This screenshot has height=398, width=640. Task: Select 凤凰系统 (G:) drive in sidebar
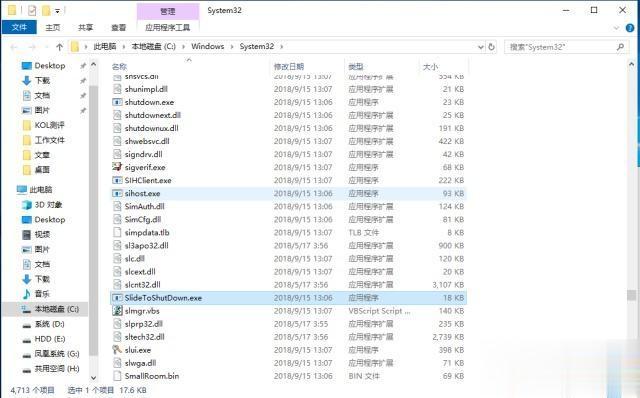57,354
